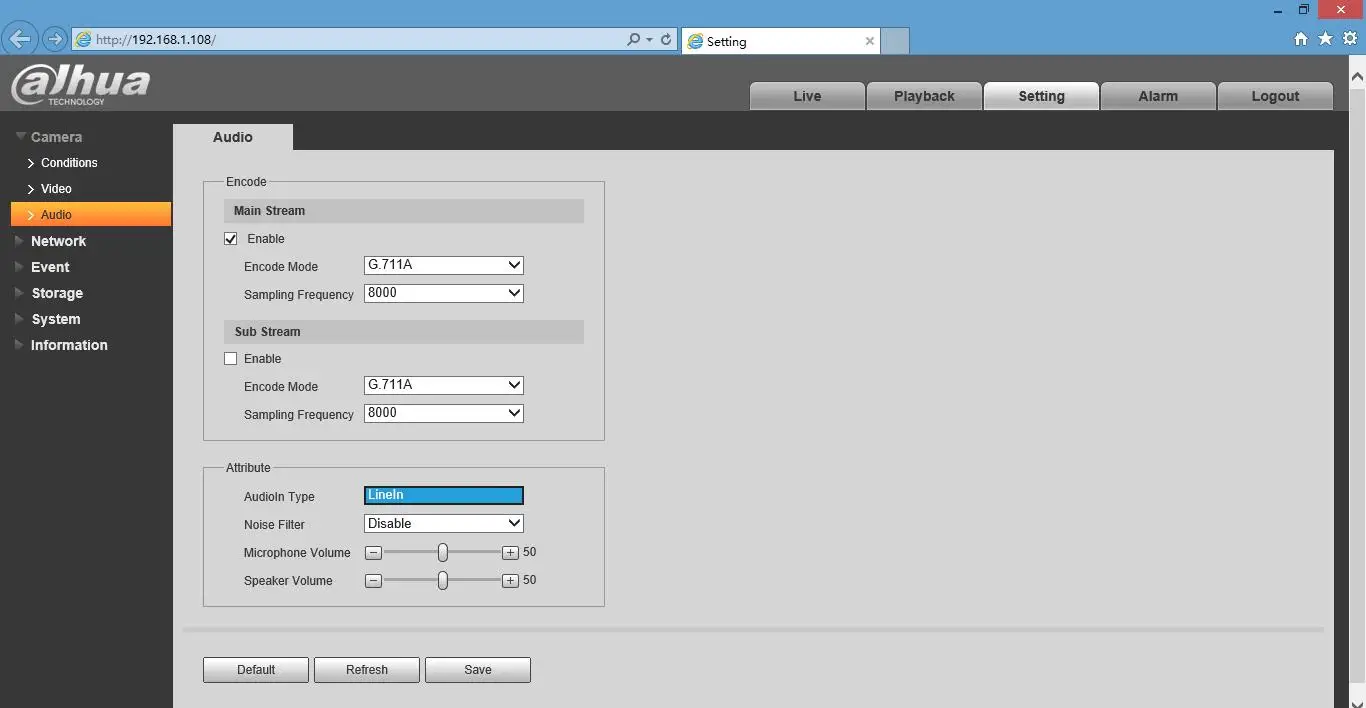The height and width of the screenshot is (708, 1366).
Task: Switch to the Setting tab
Action: coord(1041,96)
